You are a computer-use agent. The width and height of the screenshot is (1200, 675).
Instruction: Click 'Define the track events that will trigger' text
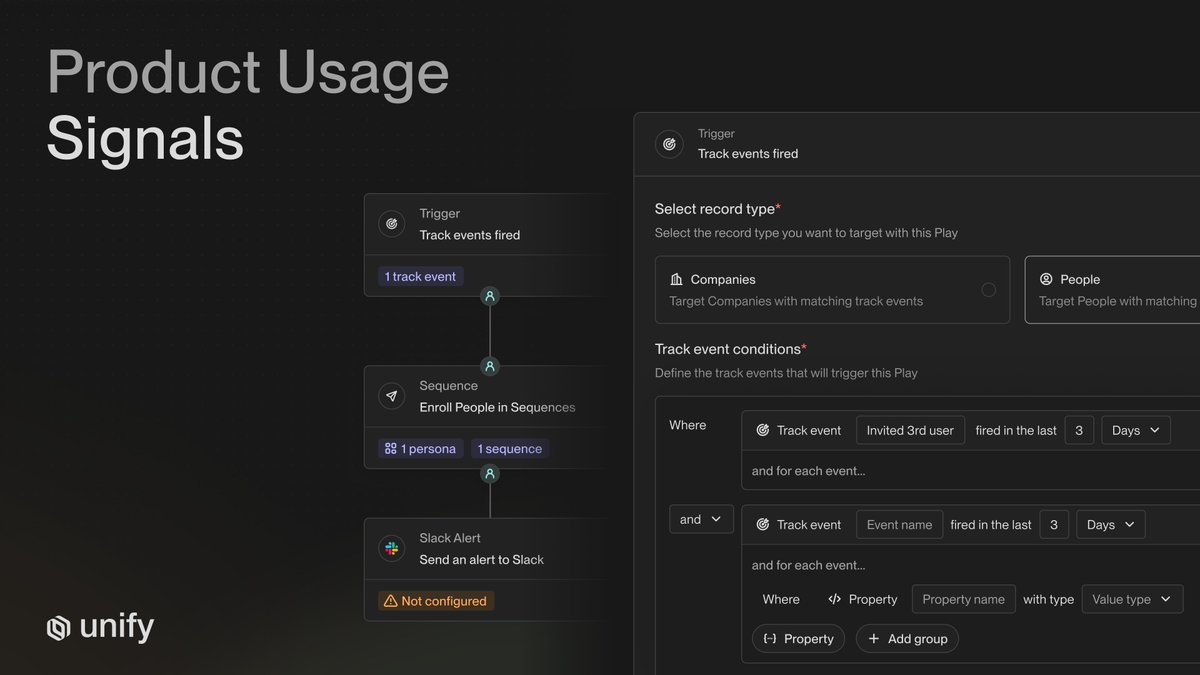[x=786, y=373]
